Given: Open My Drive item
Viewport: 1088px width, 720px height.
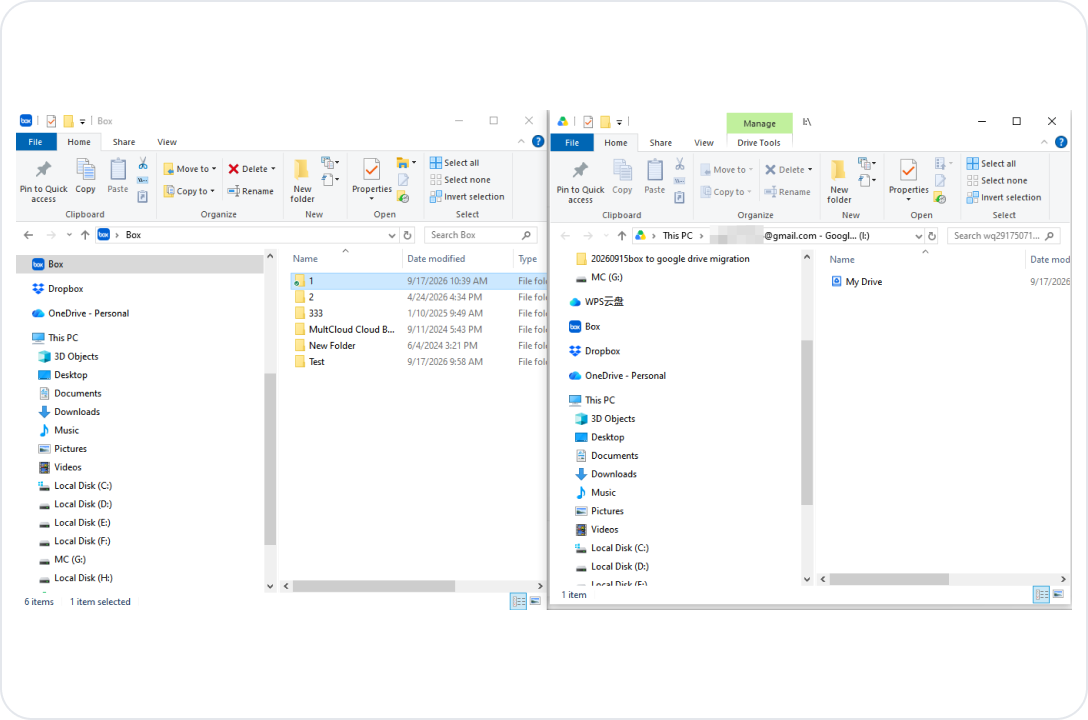Looking at the screenshot, I should click(857, 282).
